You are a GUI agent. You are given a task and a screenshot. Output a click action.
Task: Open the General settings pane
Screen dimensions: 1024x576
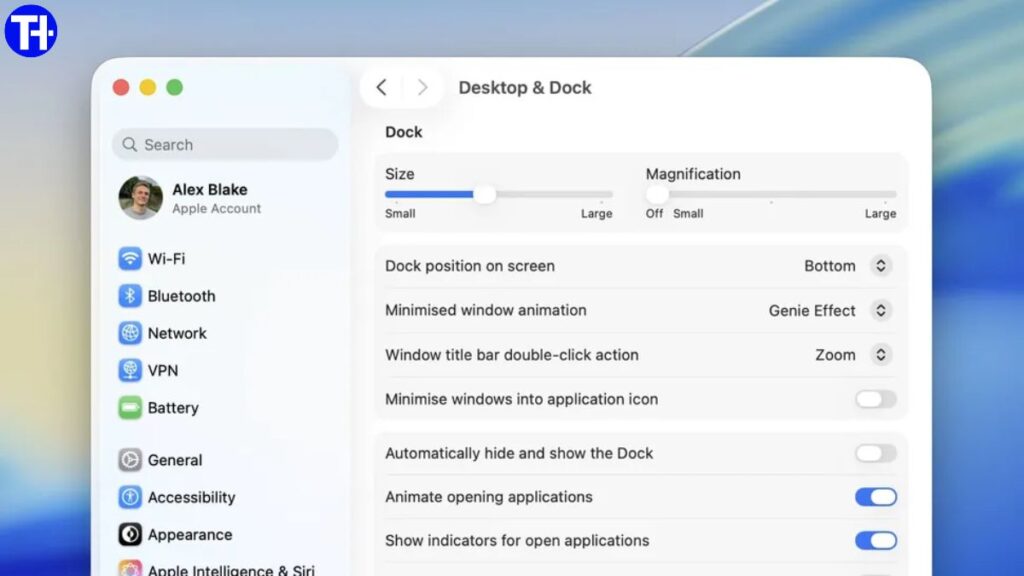(131, 460)
